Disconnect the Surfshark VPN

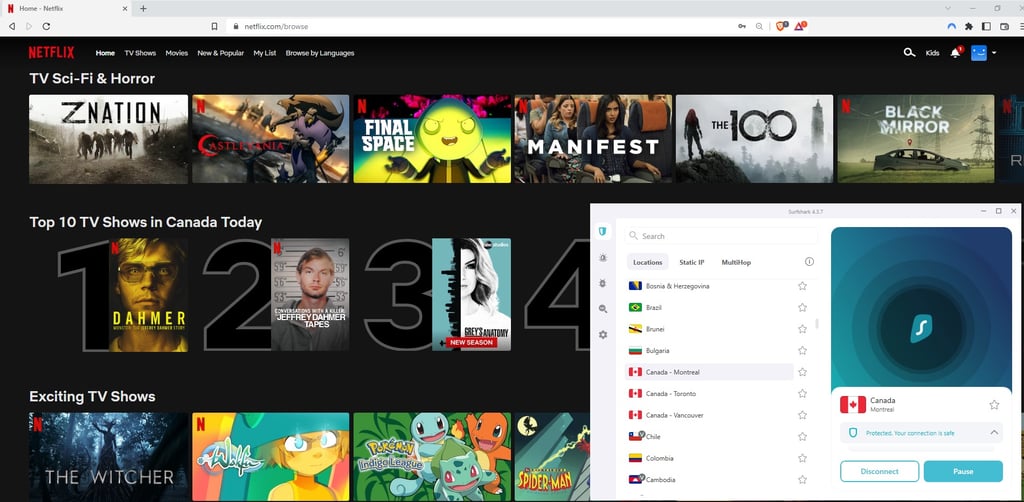click(879, 471)
